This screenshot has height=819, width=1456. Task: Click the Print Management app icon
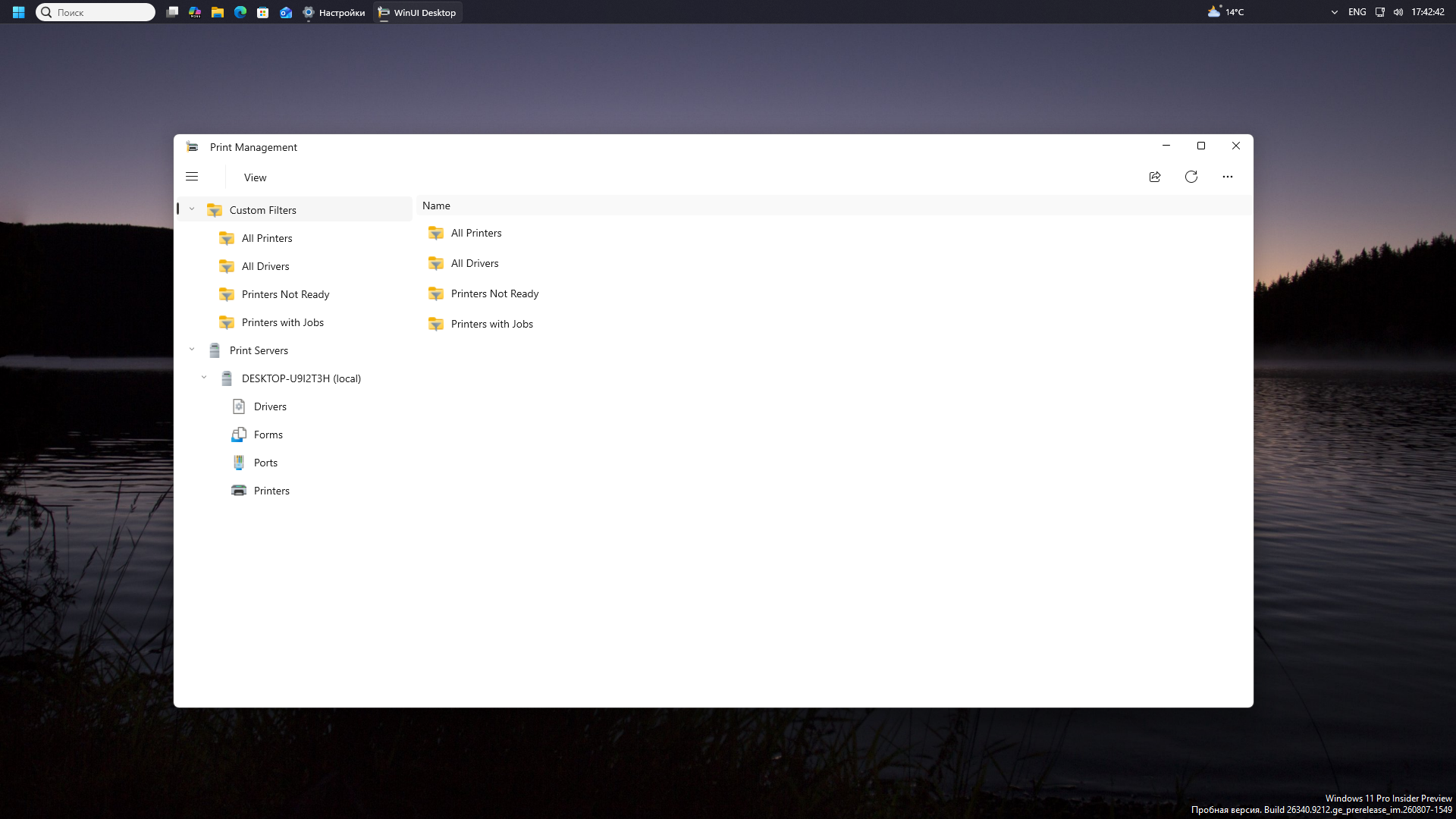coord(193,146)
